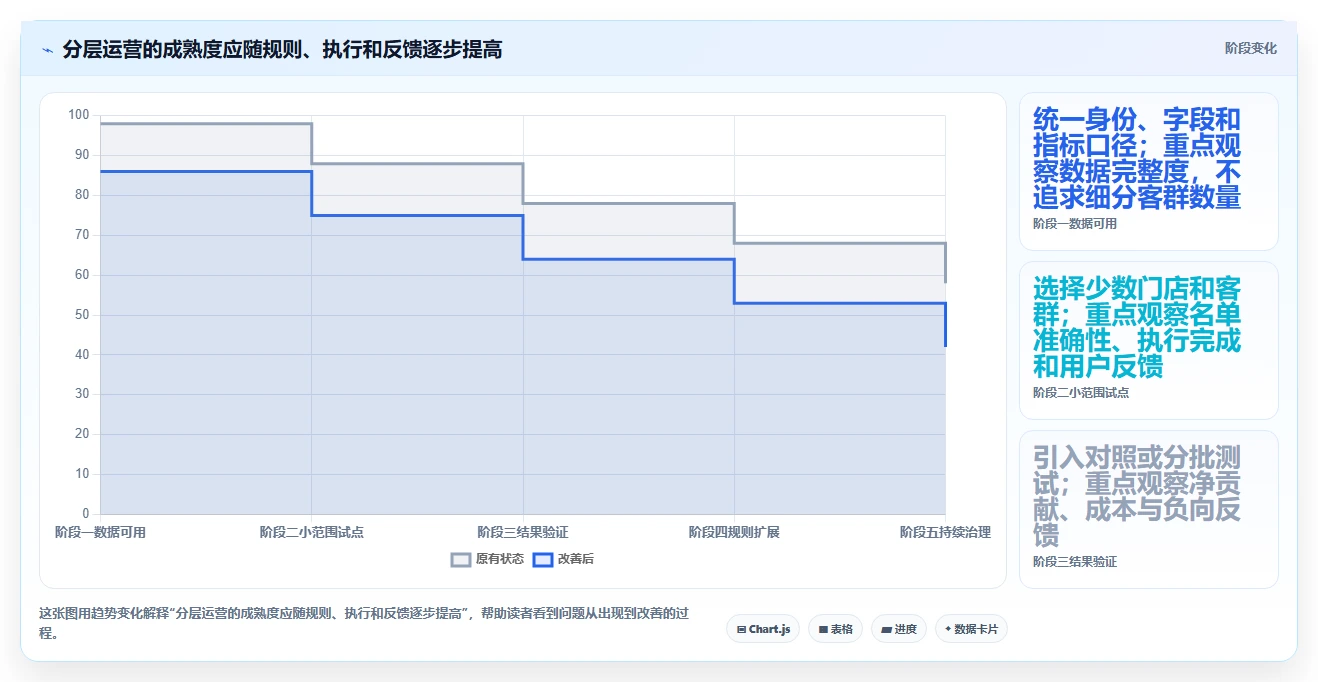Click the 阶段变化 label in header
Viewport: 1318px width, 682px height.
click(1250, 48)
